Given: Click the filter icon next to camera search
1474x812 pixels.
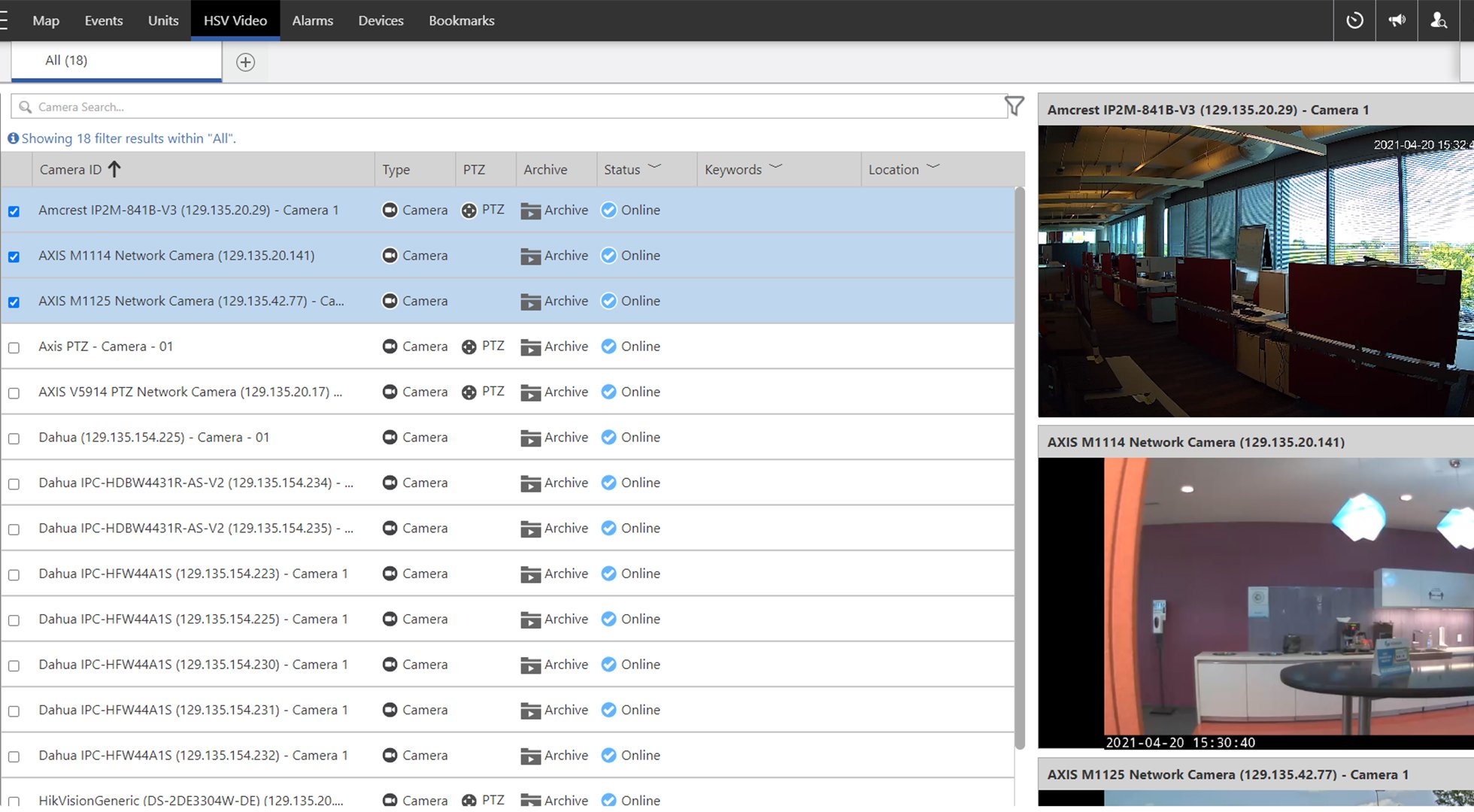Looking at the screenshot, I should click(1015, 105).
